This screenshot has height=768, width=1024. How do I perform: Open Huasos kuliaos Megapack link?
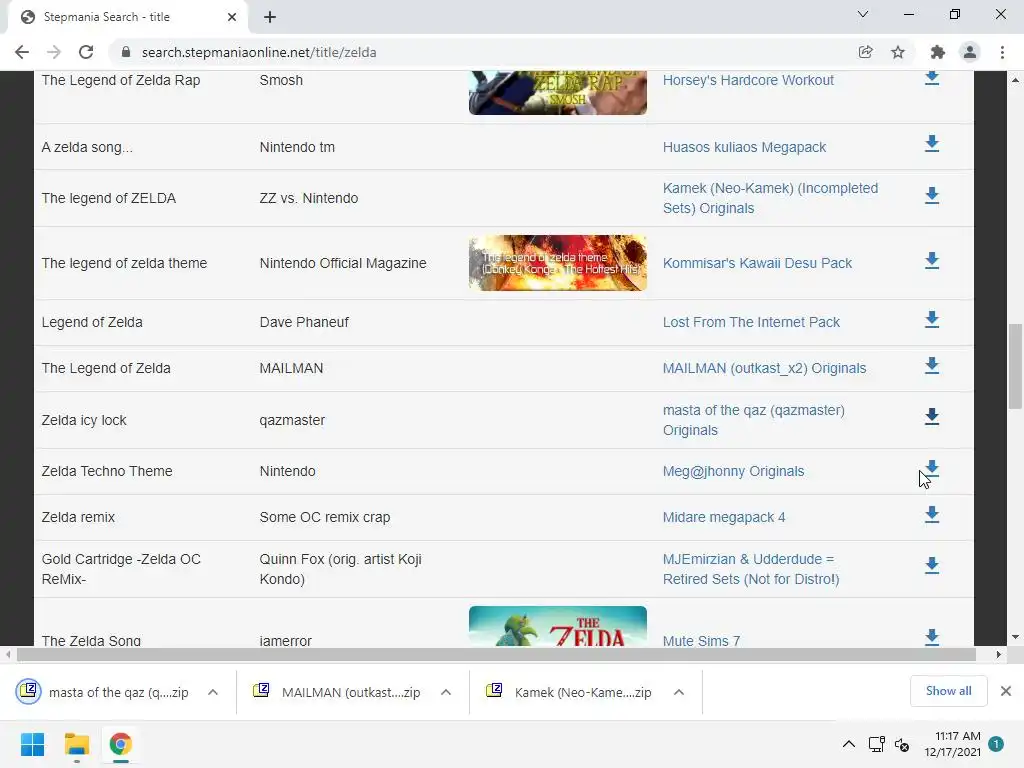point(744,148)
